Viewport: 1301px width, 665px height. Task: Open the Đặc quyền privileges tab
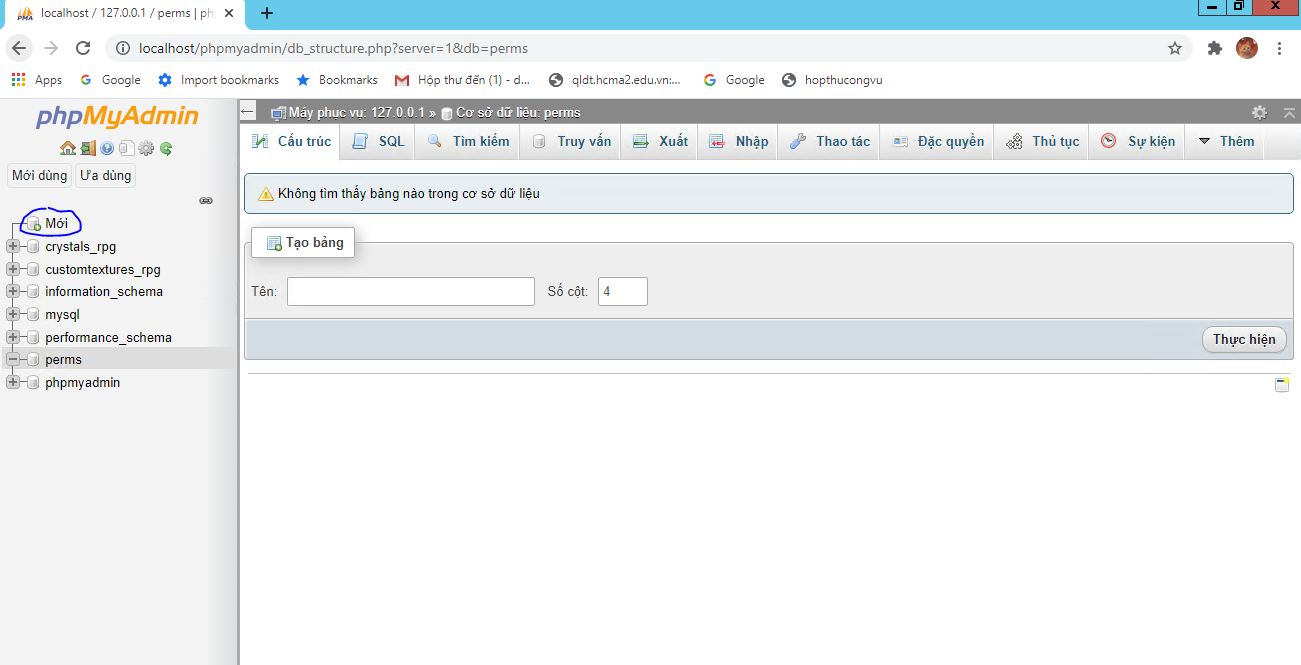[x=938, y=141]
